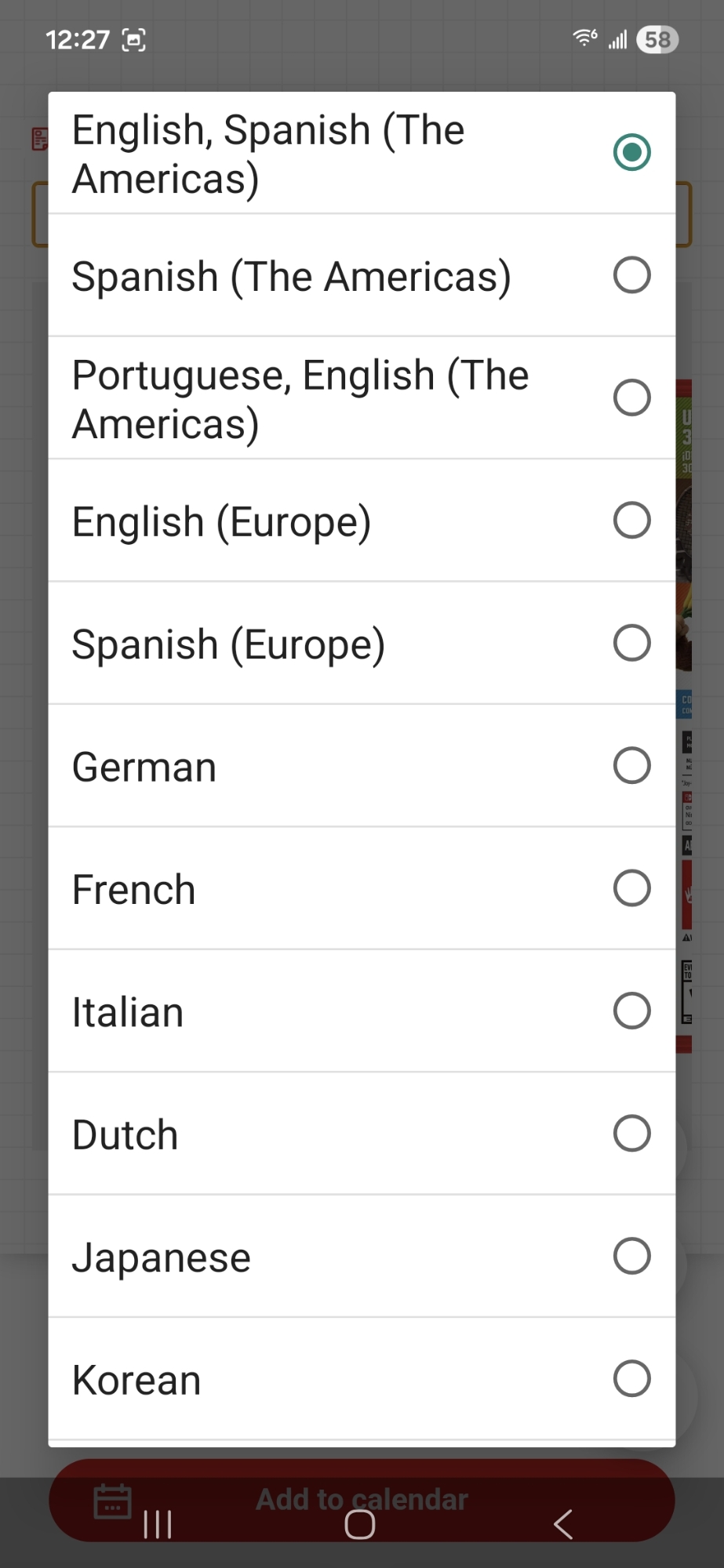The image size is (724, 1568).
Task: Open the recent apps navigation icon
Action: click(158, 1524)
